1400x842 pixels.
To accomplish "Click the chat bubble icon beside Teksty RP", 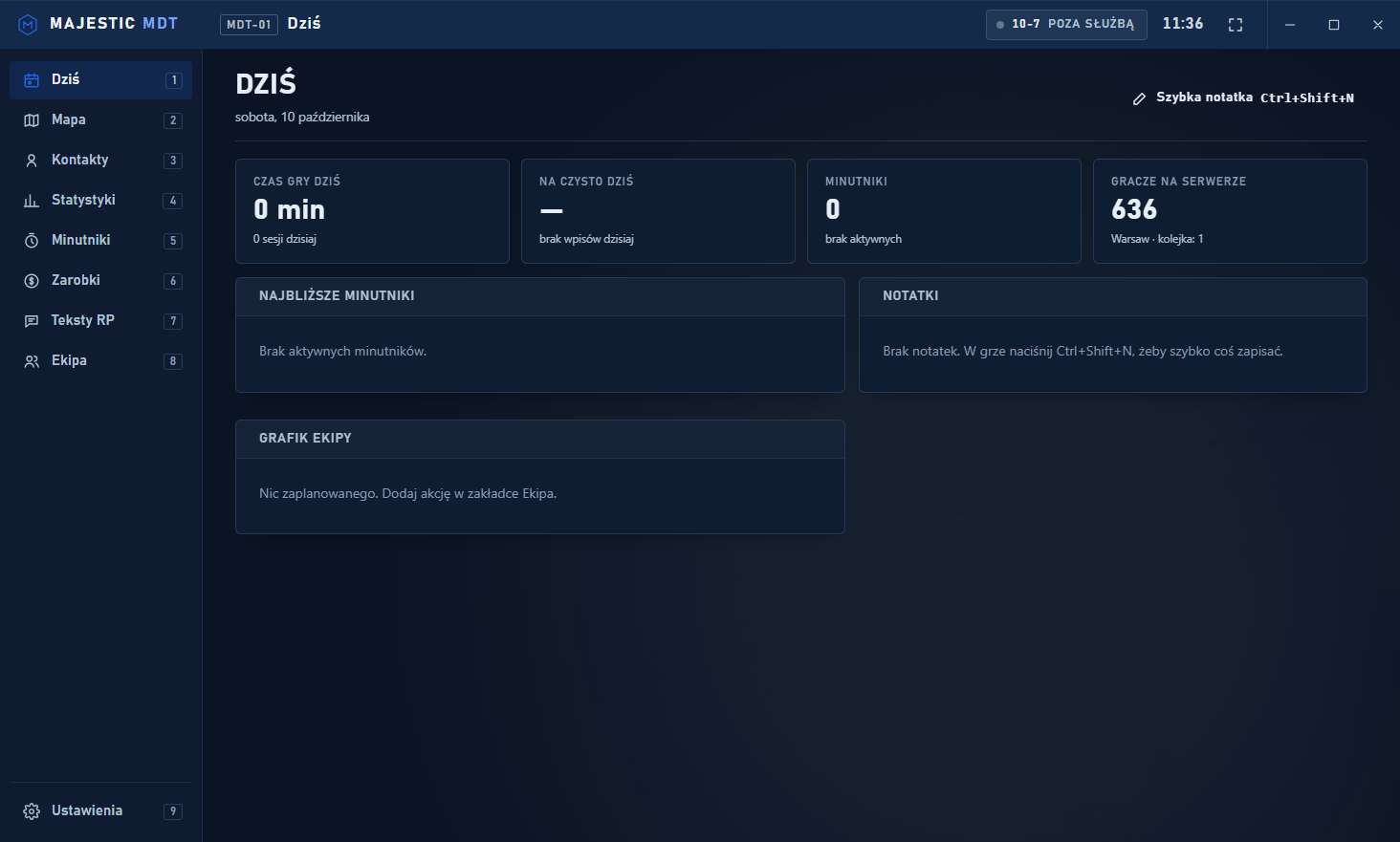I will pyautogui.click(x=32, y=321).
